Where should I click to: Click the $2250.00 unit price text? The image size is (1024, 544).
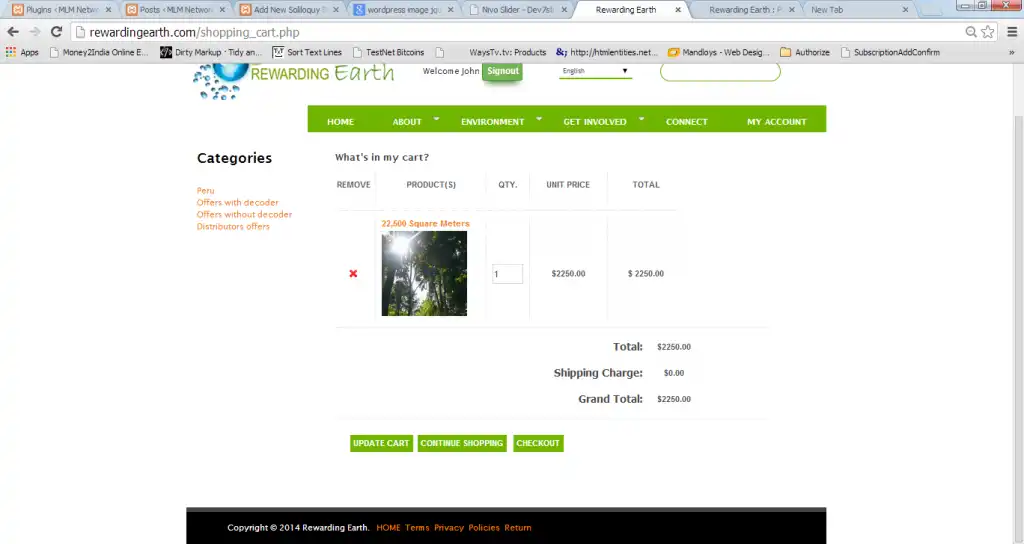568,274
